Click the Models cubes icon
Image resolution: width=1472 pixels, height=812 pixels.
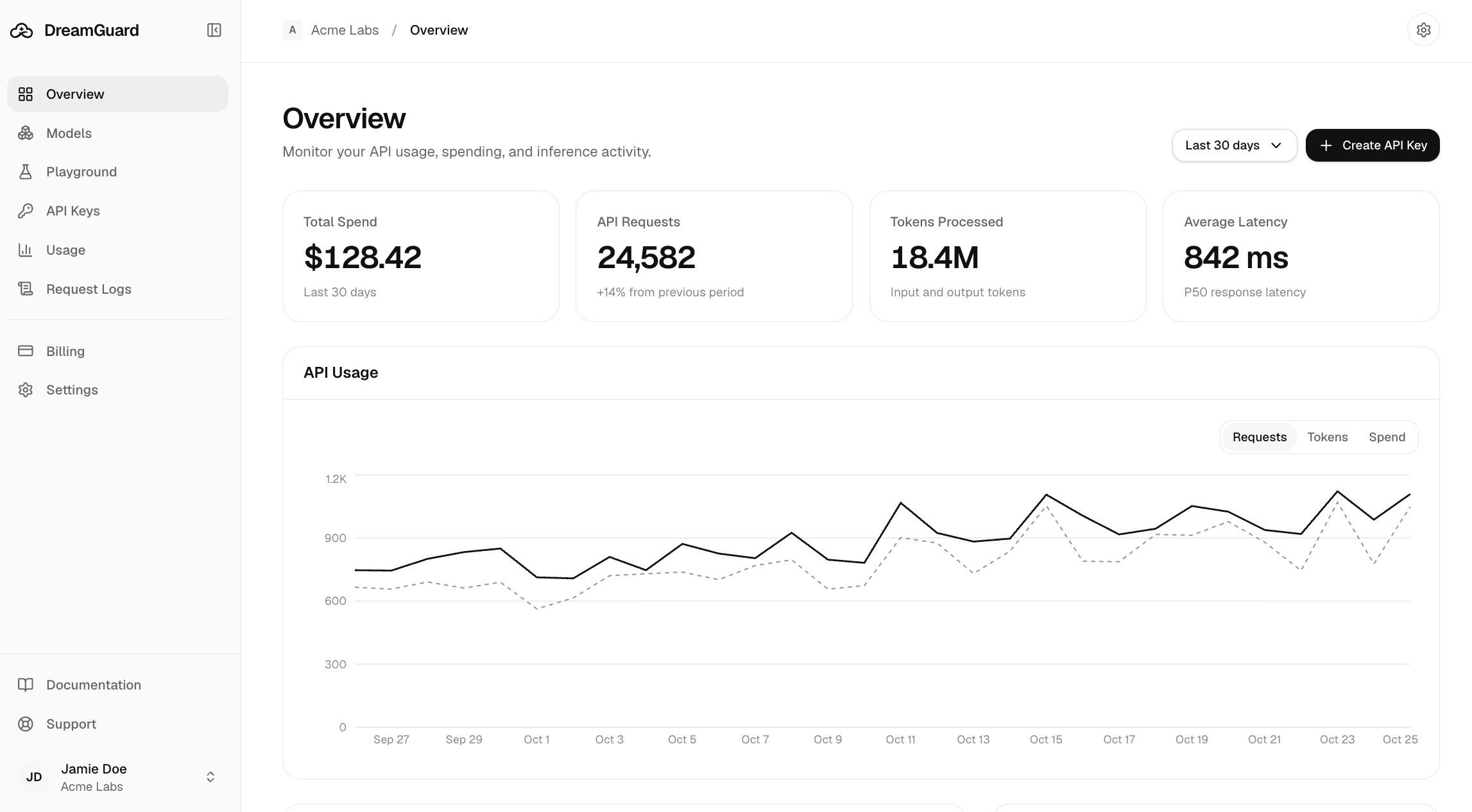click(x=26, y=133)
